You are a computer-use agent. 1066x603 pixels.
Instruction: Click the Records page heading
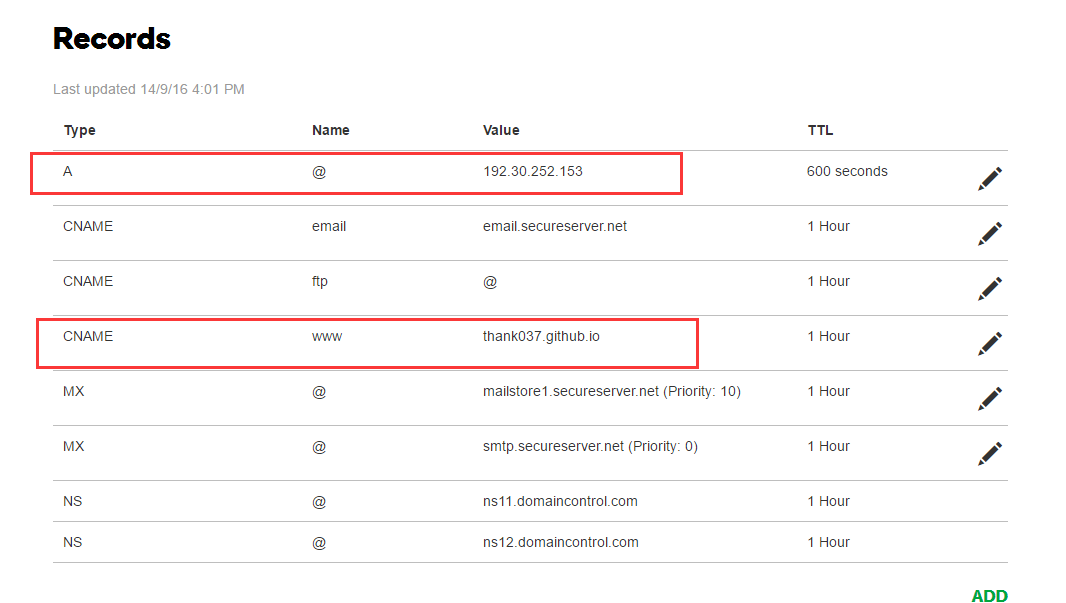(x=111, y=39)
